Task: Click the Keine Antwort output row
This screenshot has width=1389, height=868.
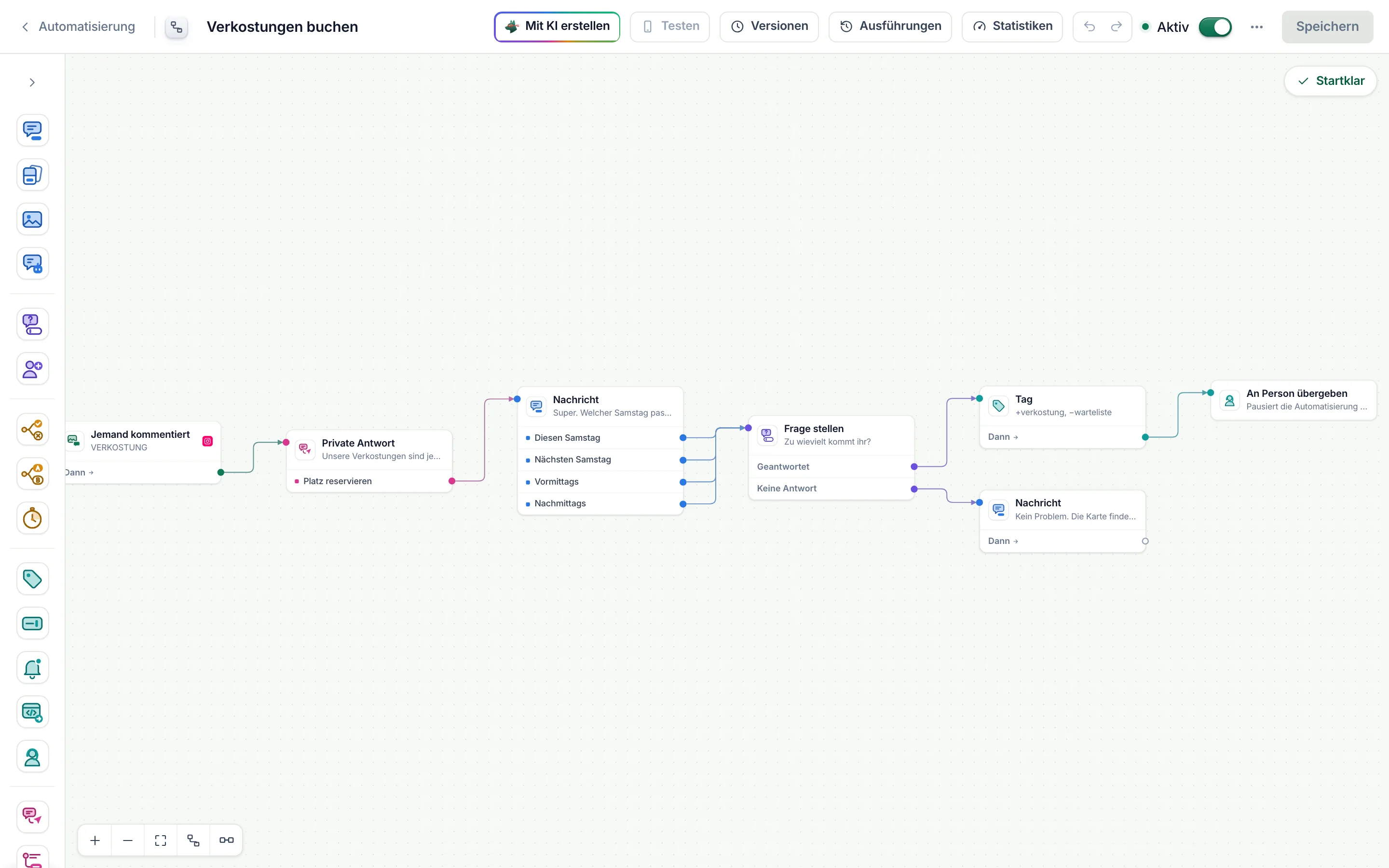Action: (831, 488)
